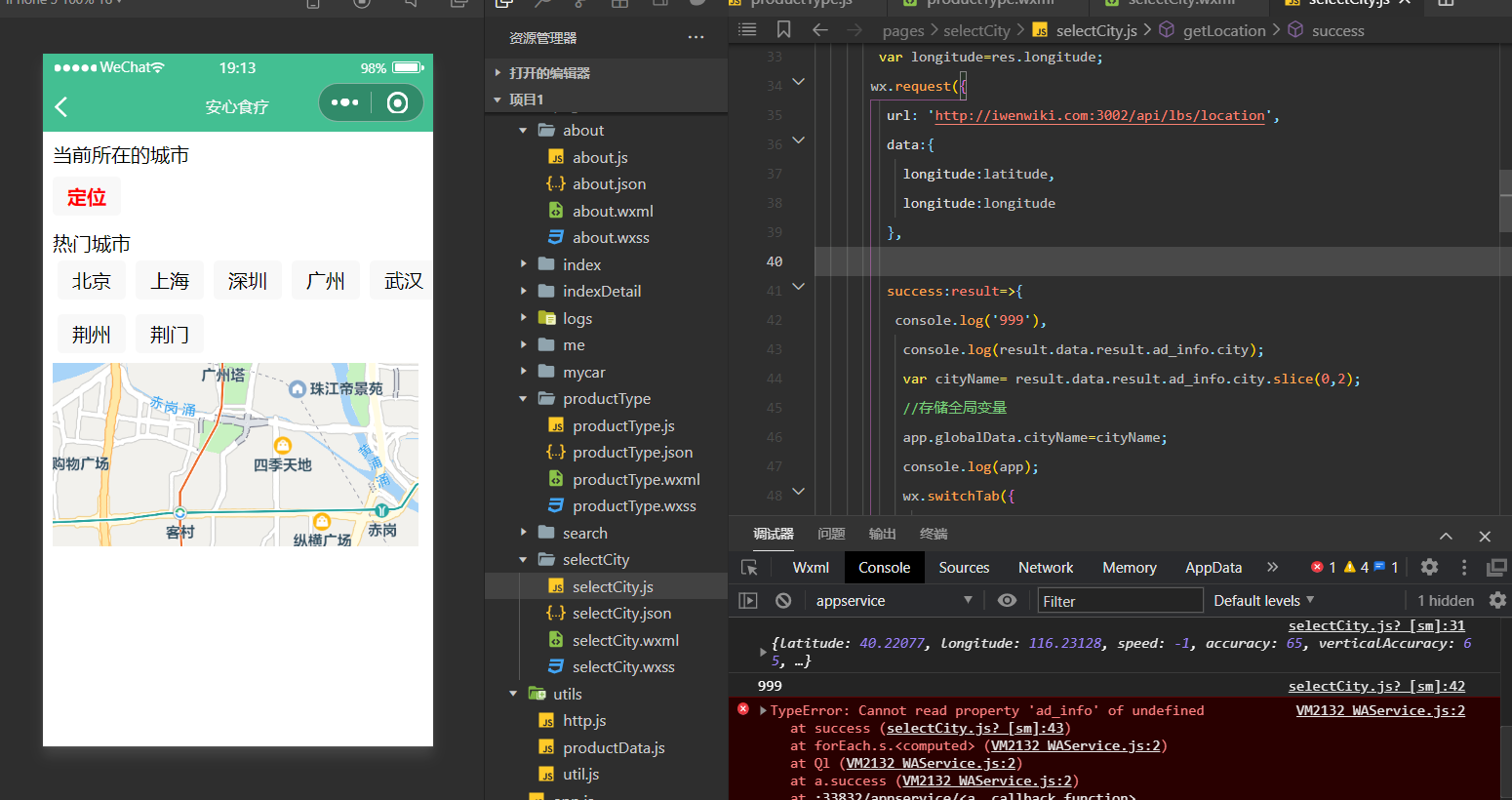Switch to the Wxml devtools tab

point(811,568)
